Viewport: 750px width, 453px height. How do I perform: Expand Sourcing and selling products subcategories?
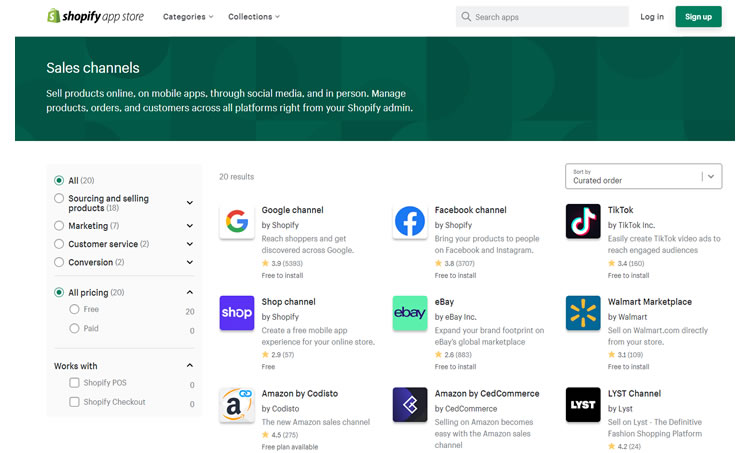190,203
